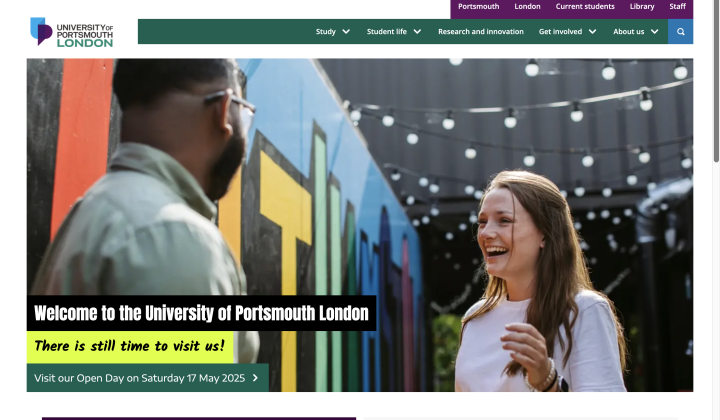Click the arrow beside the Open Day link
720x420 pixels.
[255, 378]
